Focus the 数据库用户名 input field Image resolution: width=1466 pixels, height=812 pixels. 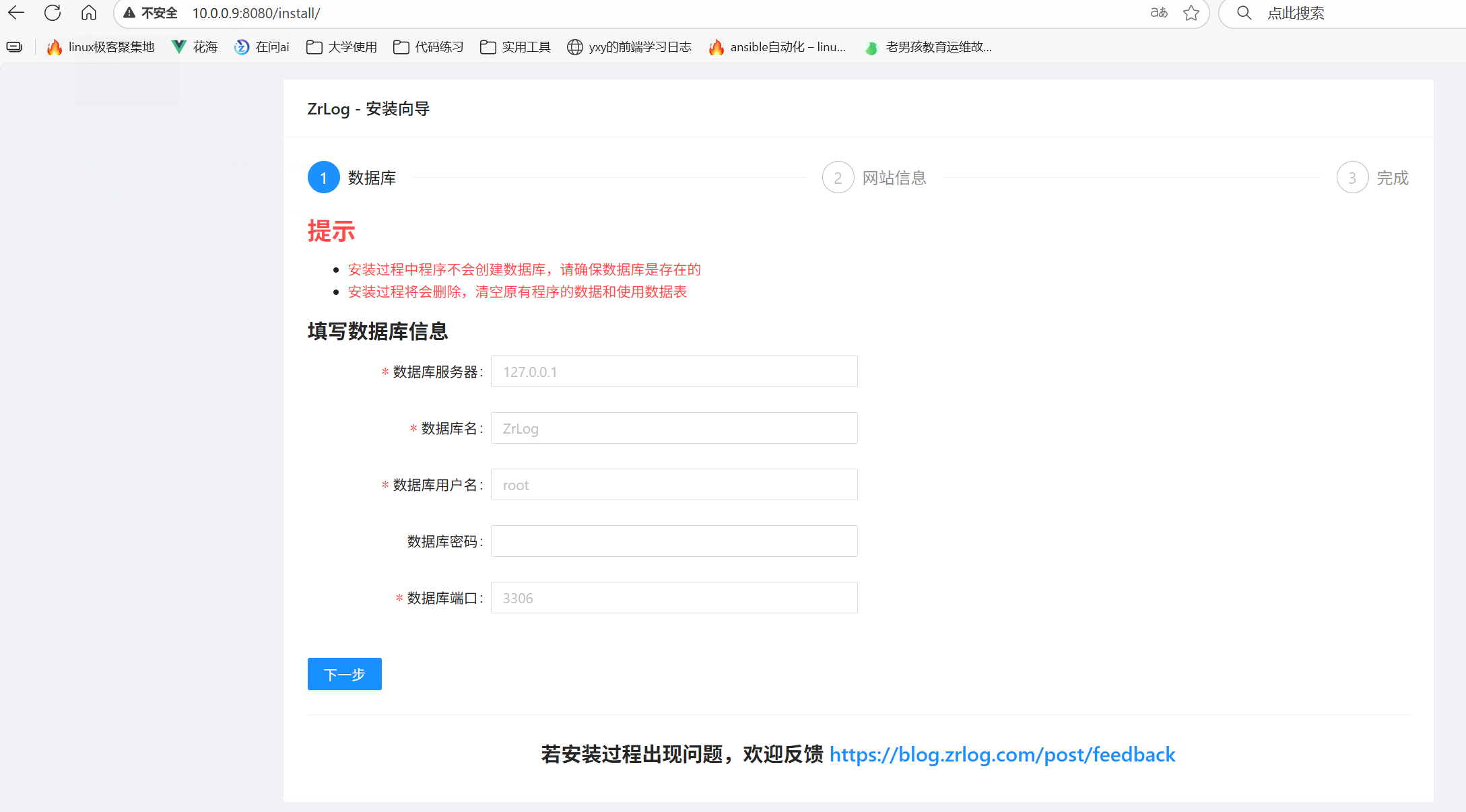point(674,485)
